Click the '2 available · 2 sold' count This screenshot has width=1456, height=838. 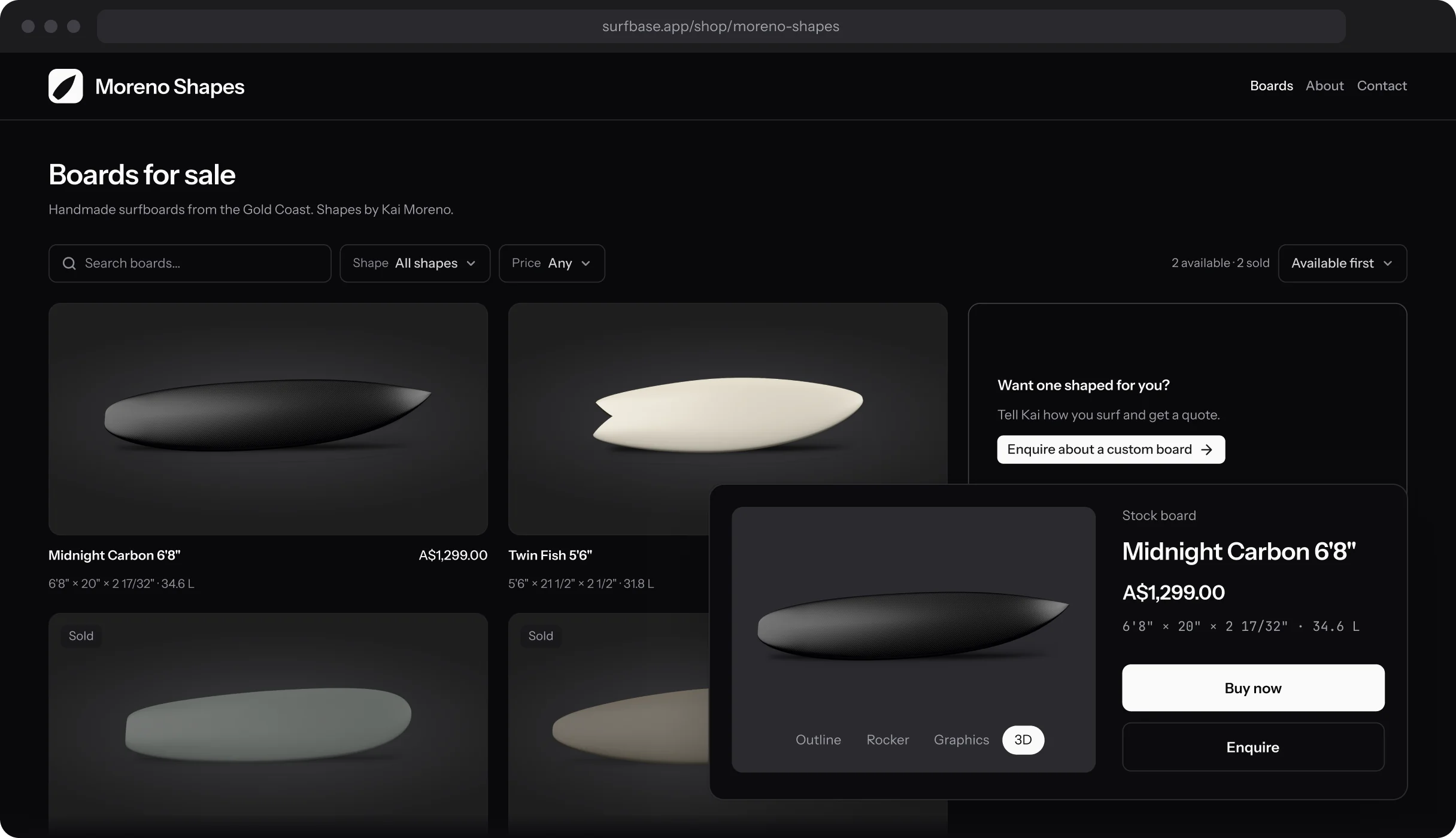1220,263
